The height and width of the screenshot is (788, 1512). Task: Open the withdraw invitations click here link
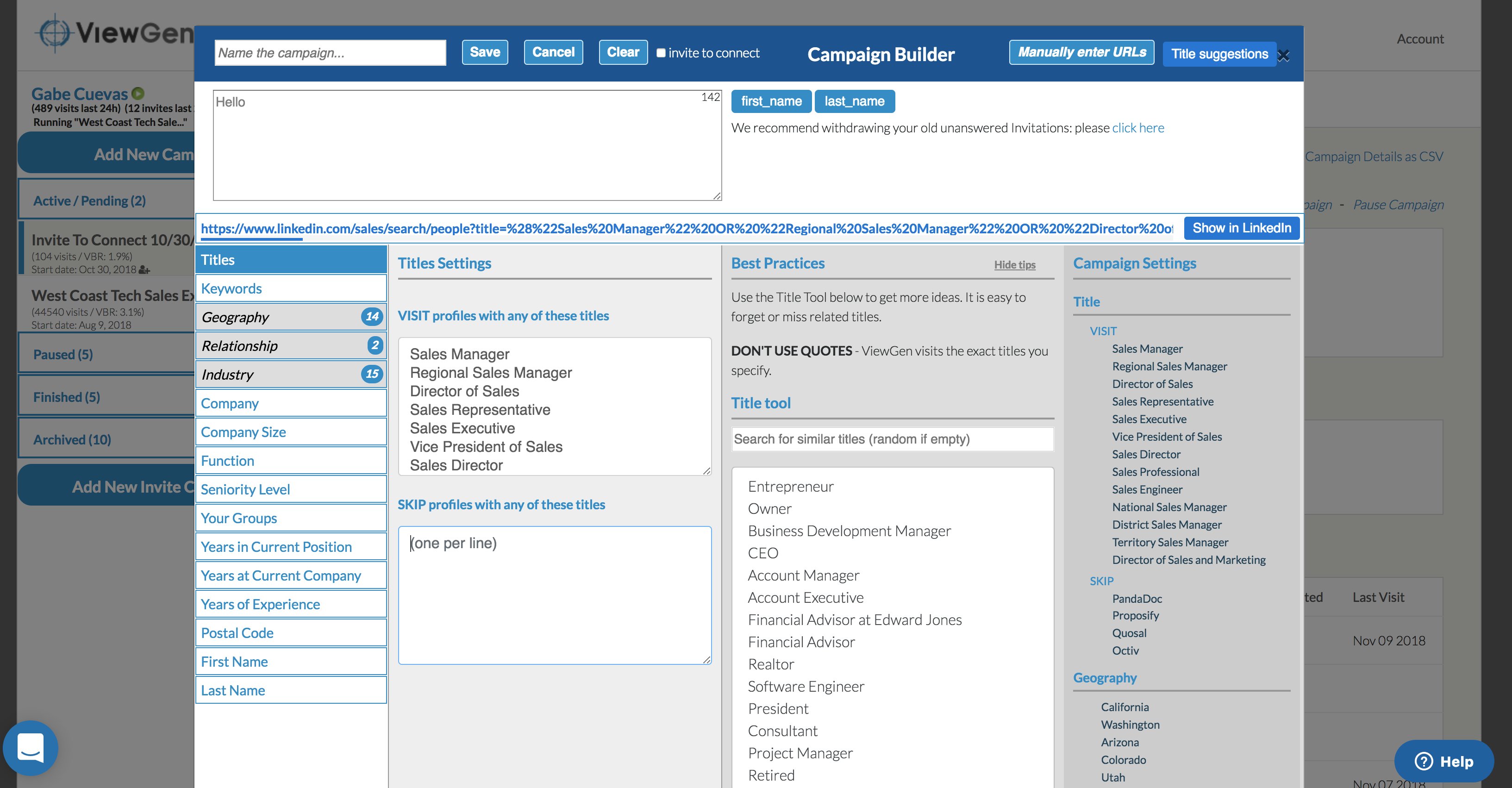pyautogui.click(x=1137, y=127)
